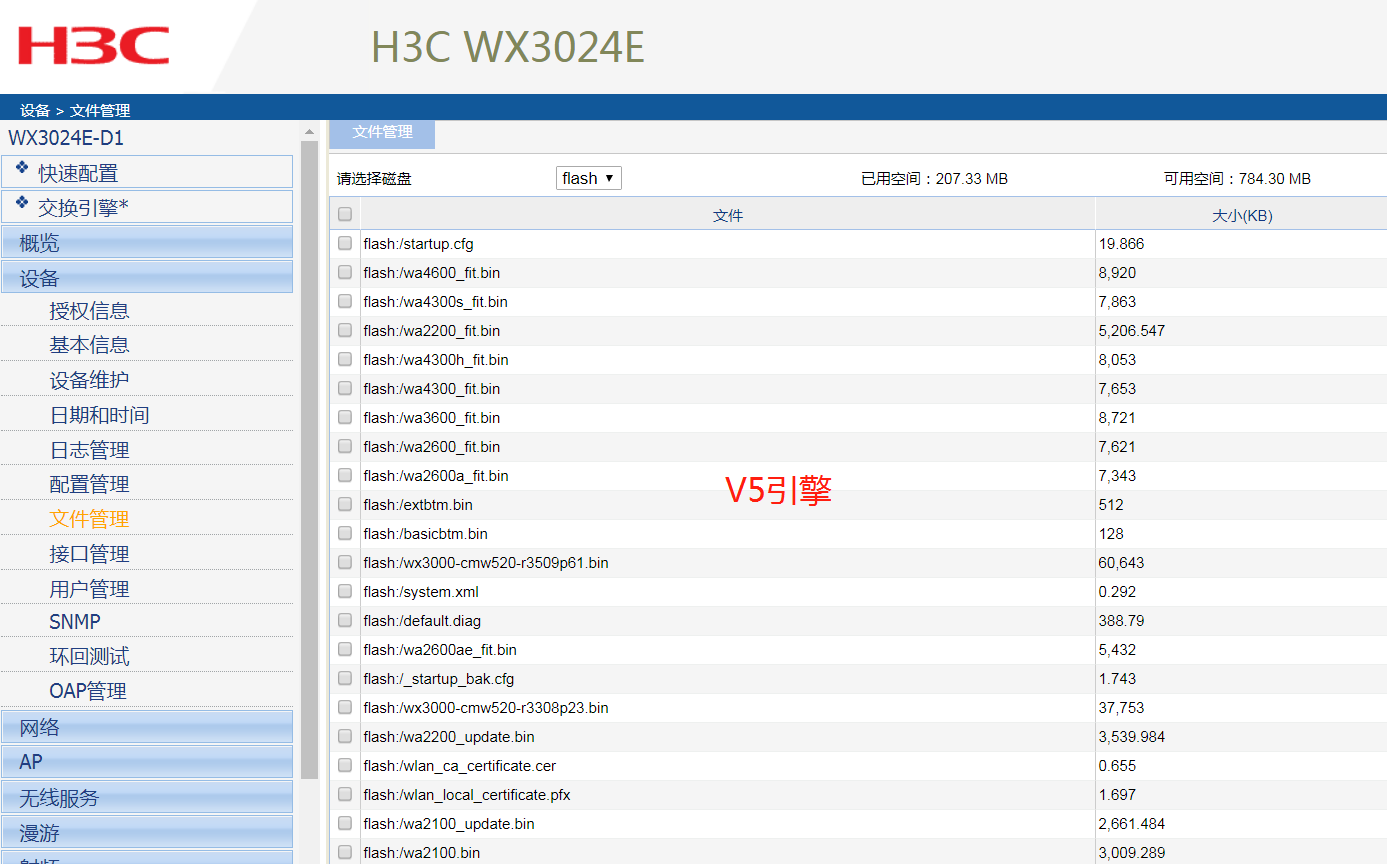Click the file name flash:/wlan_local_certificate.pfx
The image size is (1387, 864).
coord(467,795)
